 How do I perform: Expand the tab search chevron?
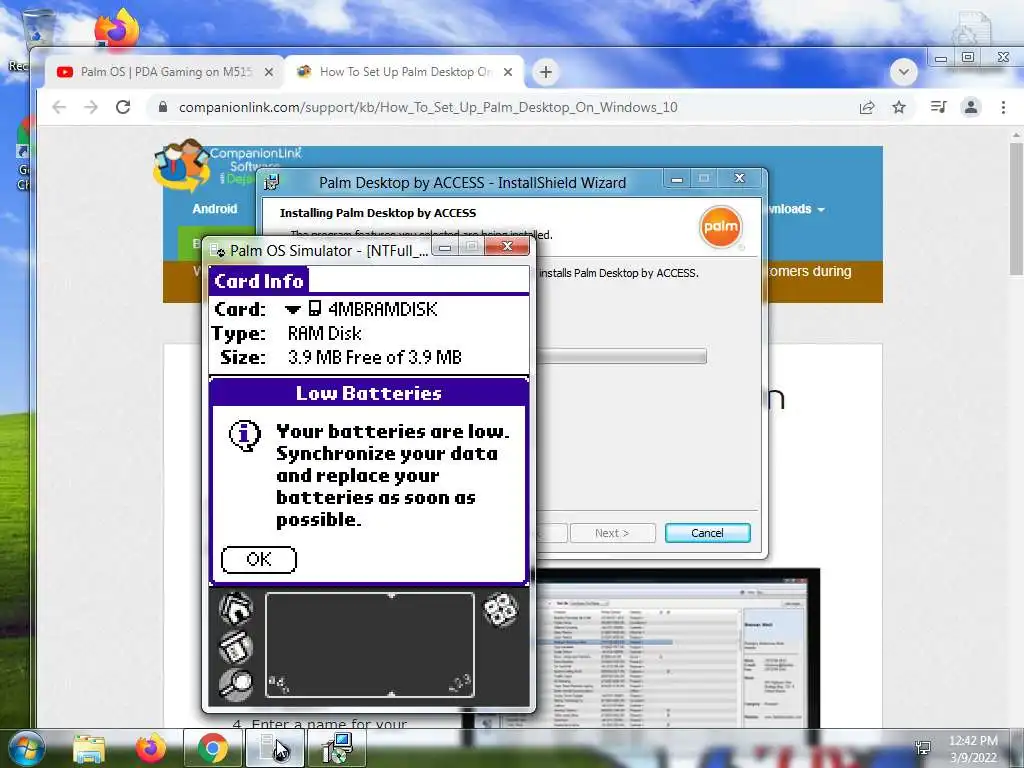[904, 72]
